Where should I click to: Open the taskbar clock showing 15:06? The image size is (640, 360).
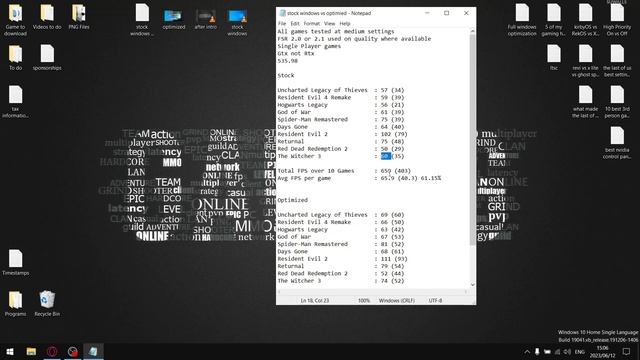click(602, 352)
